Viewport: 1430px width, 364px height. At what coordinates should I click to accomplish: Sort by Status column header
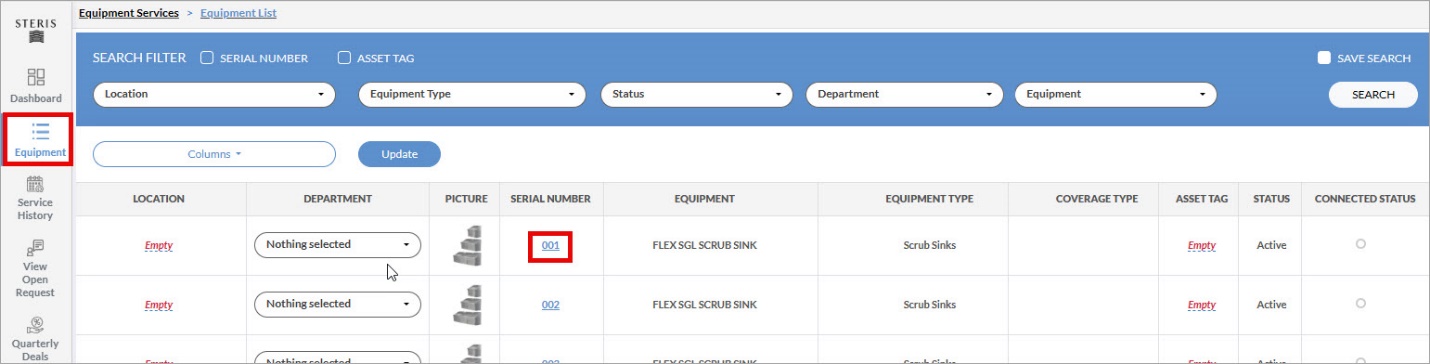coord(1271,199)
